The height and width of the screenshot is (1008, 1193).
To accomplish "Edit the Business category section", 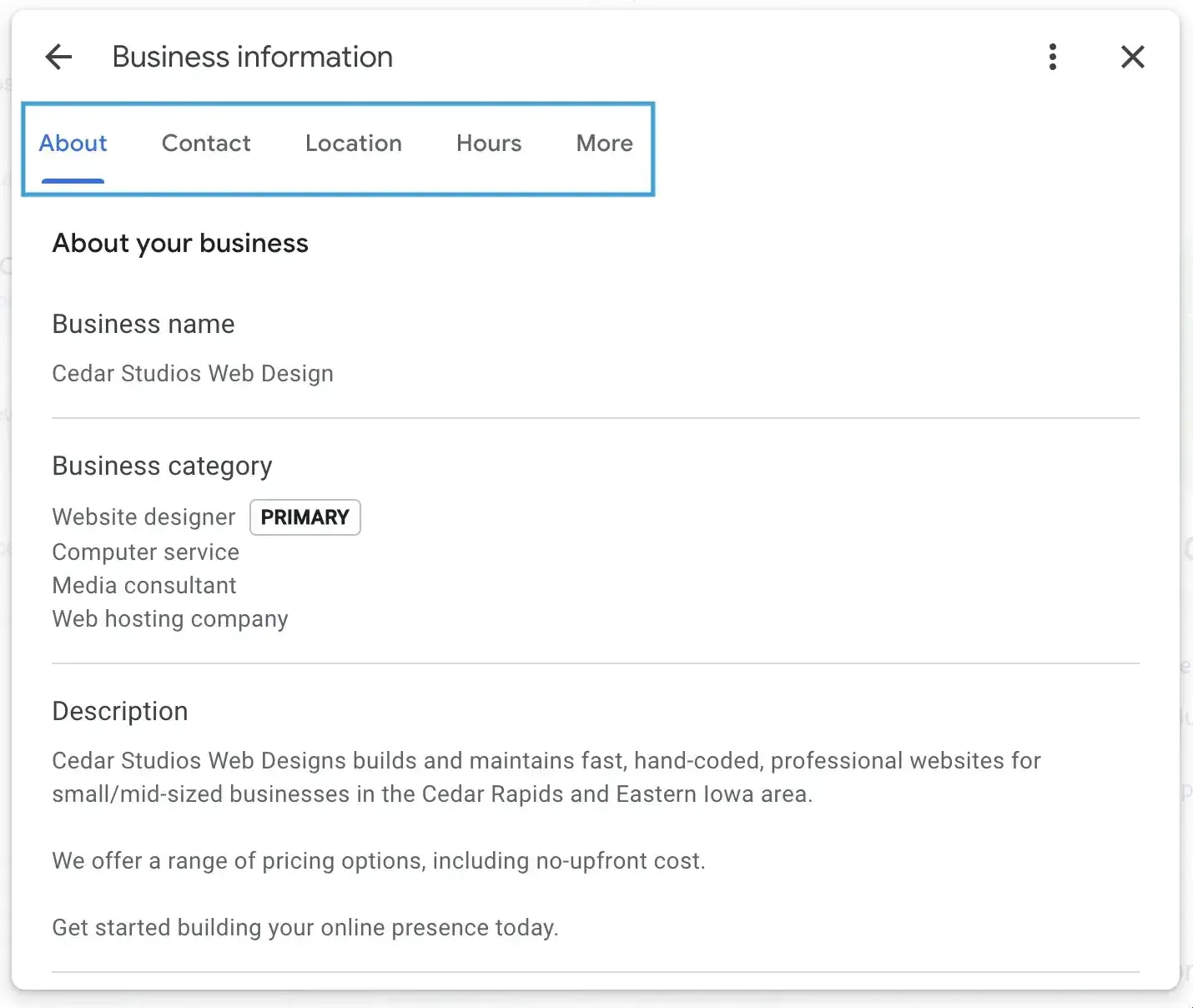I will pos(162,465).
